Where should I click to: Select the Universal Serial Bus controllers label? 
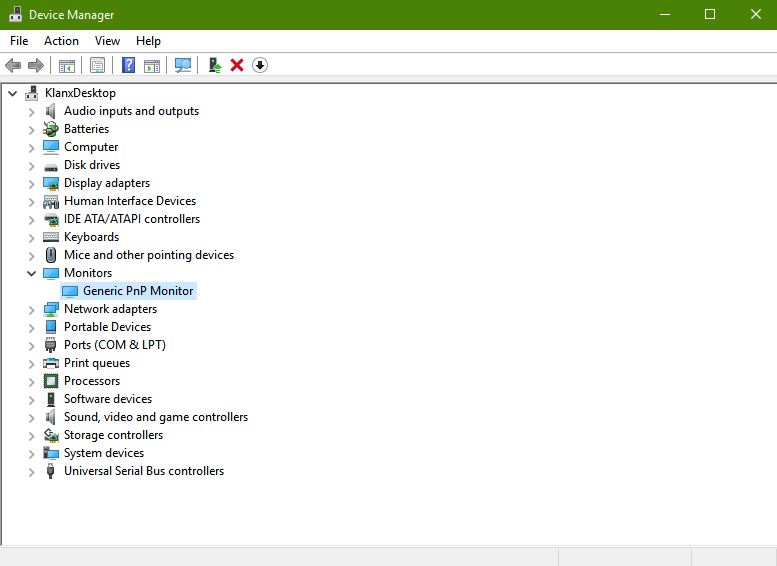pos(144,471)
